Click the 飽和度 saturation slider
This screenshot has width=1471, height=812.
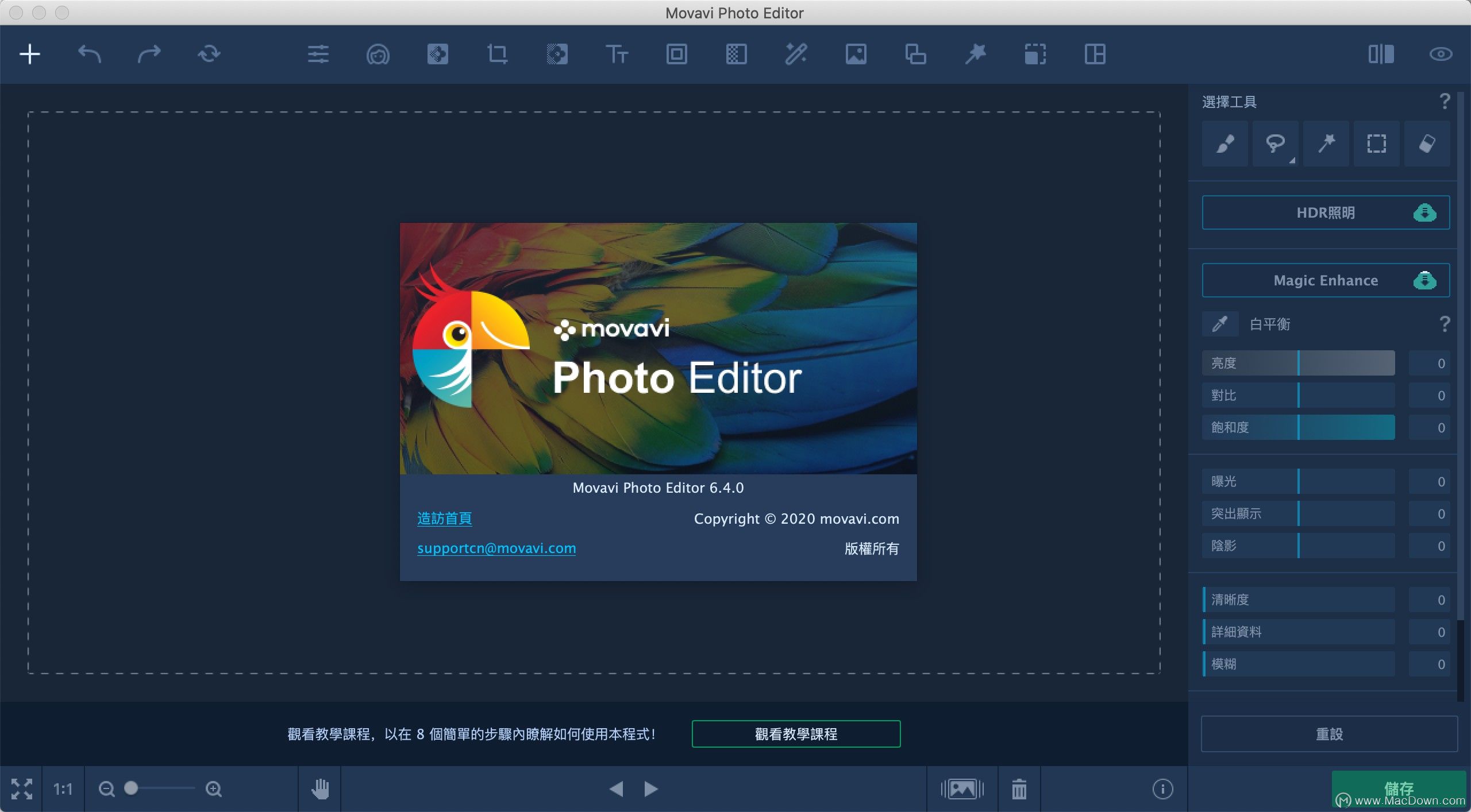(1299, 427)
